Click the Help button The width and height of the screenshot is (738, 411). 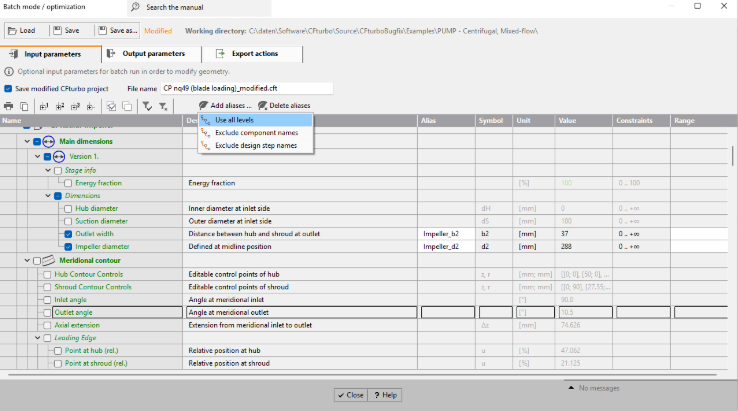pos(385,395)
